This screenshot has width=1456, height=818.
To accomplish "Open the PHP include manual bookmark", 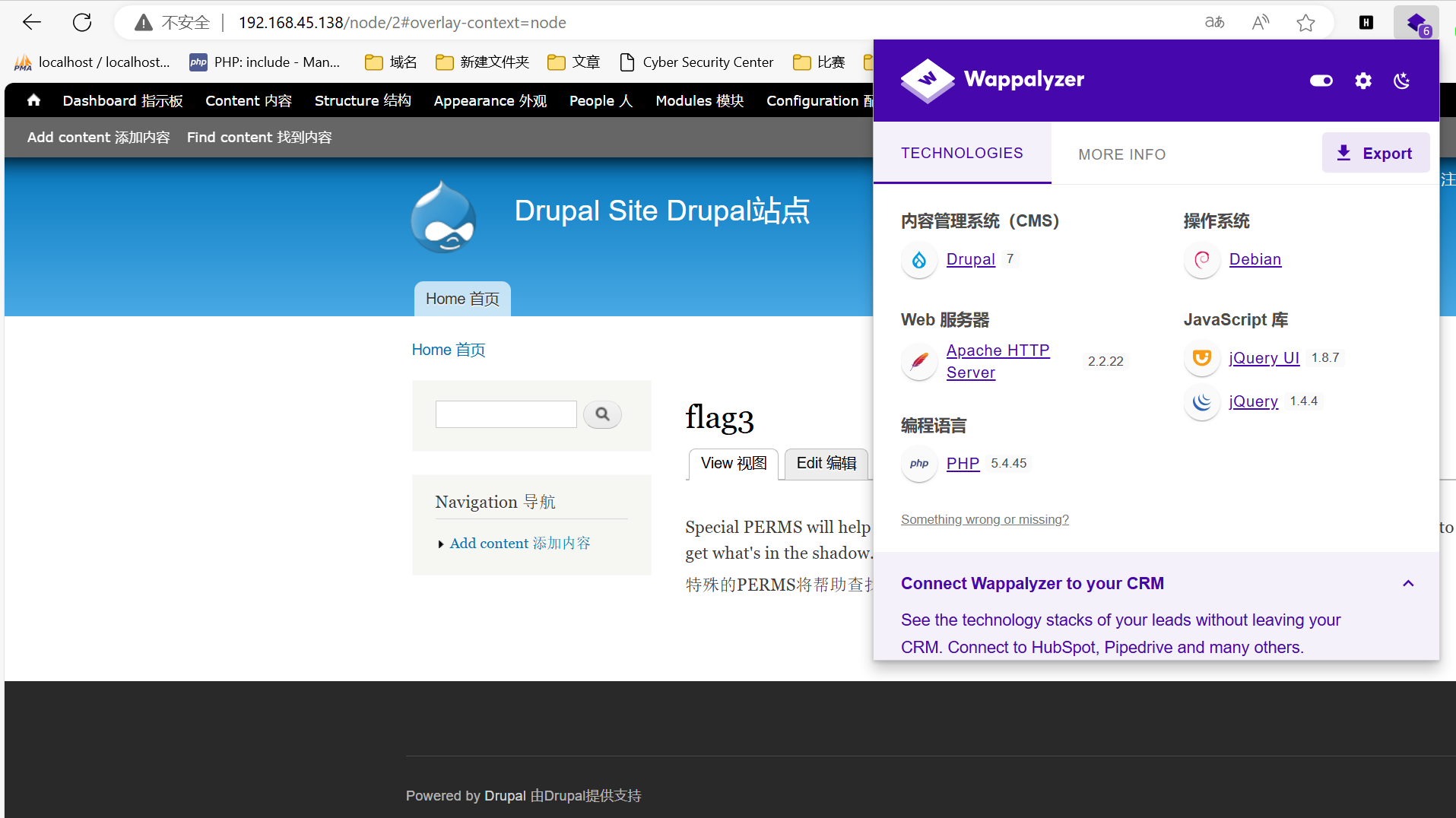I will [x=265, y=62].
